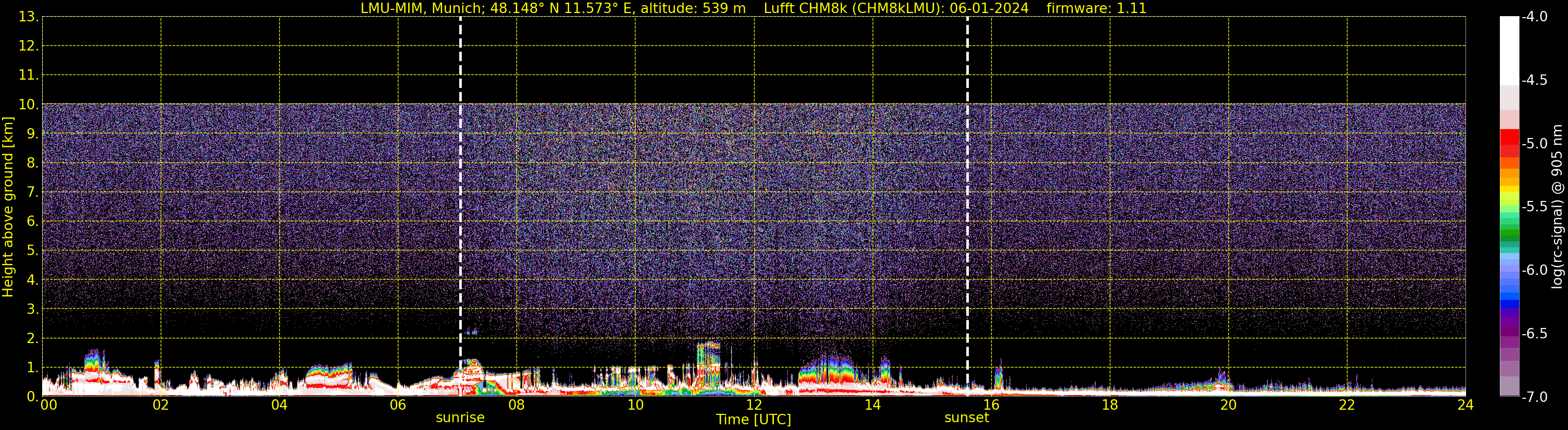Click the time axis tick label 22
Screen dimensions: 1568x430
coord(1347,405)
